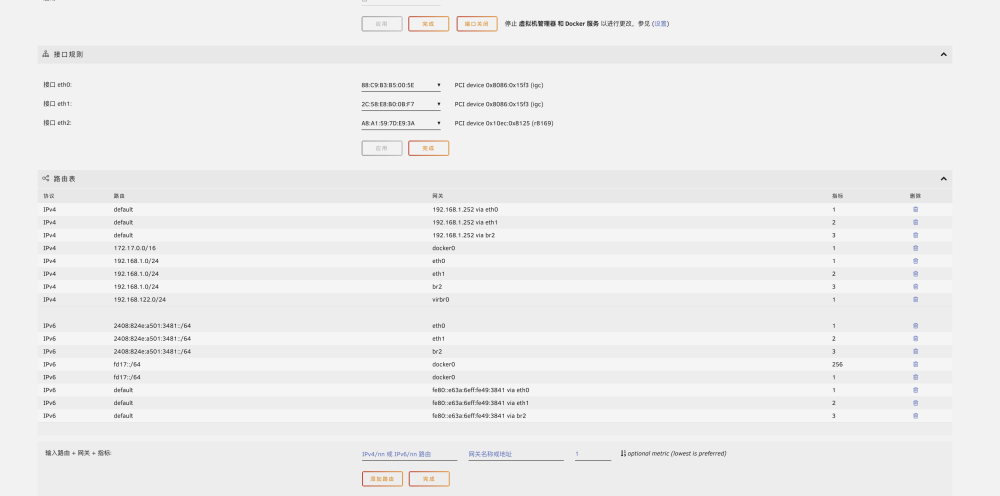Click the 指标 column header
The width and height of the screenshot is (1000, 496).
[x=837, y=196]
